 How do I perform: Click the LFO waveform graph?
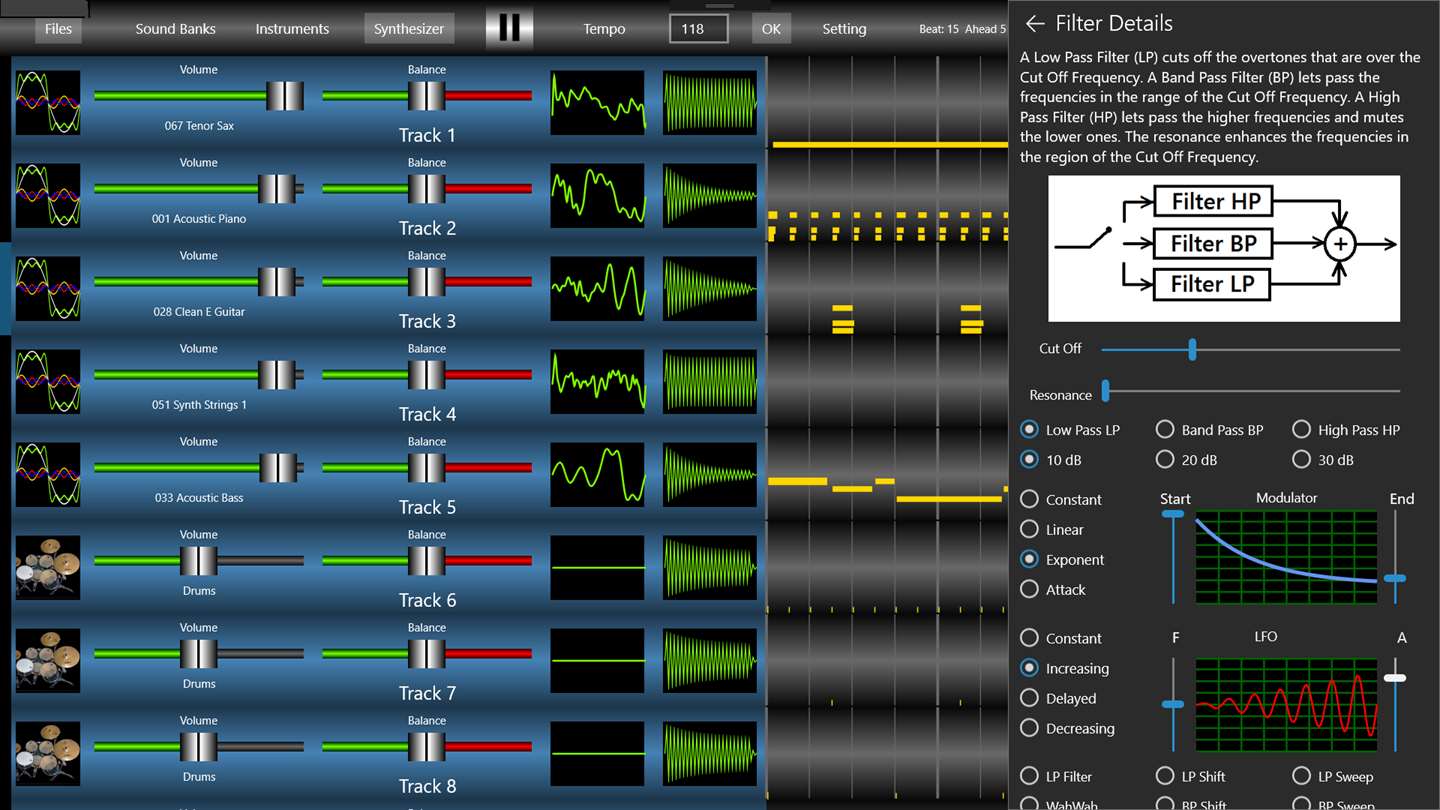pyautogui.click(x=1286, y=704)
